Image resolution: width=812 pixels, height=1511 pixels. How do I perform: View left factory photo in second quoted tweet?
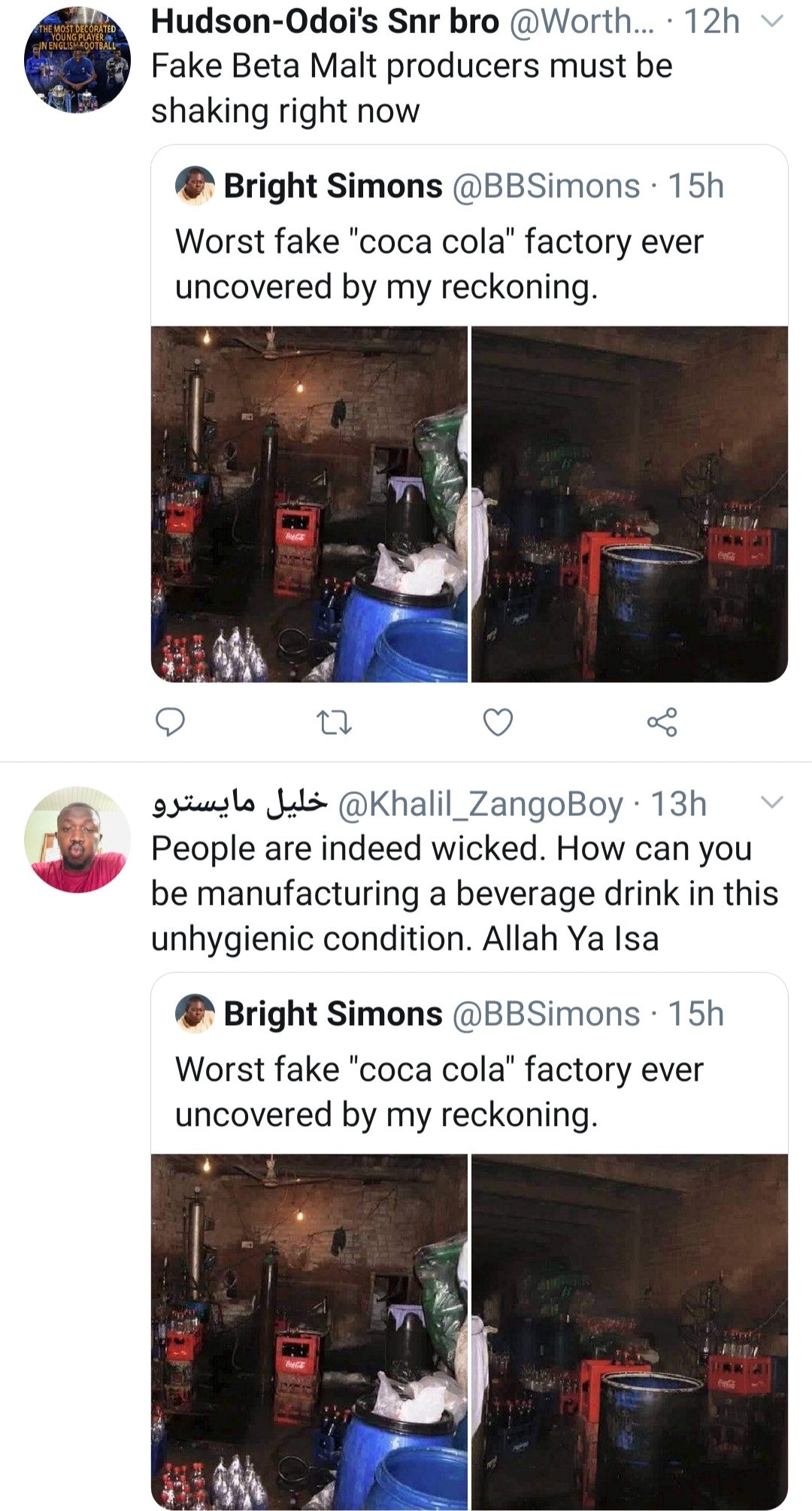pos(309,1331)
